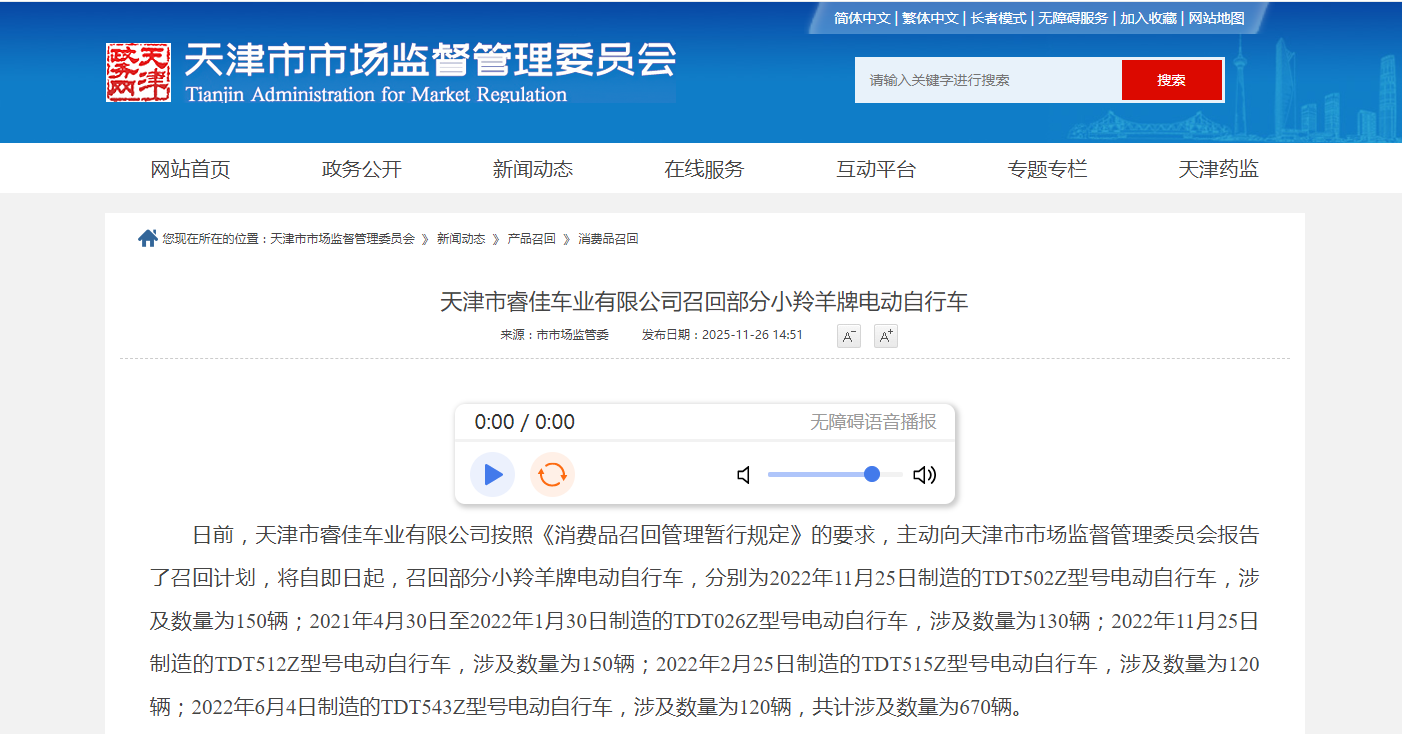Focus the keyword search input field
Image resolution: width=1402 pixels, height=734 pixels.
[x=988, y=80]
